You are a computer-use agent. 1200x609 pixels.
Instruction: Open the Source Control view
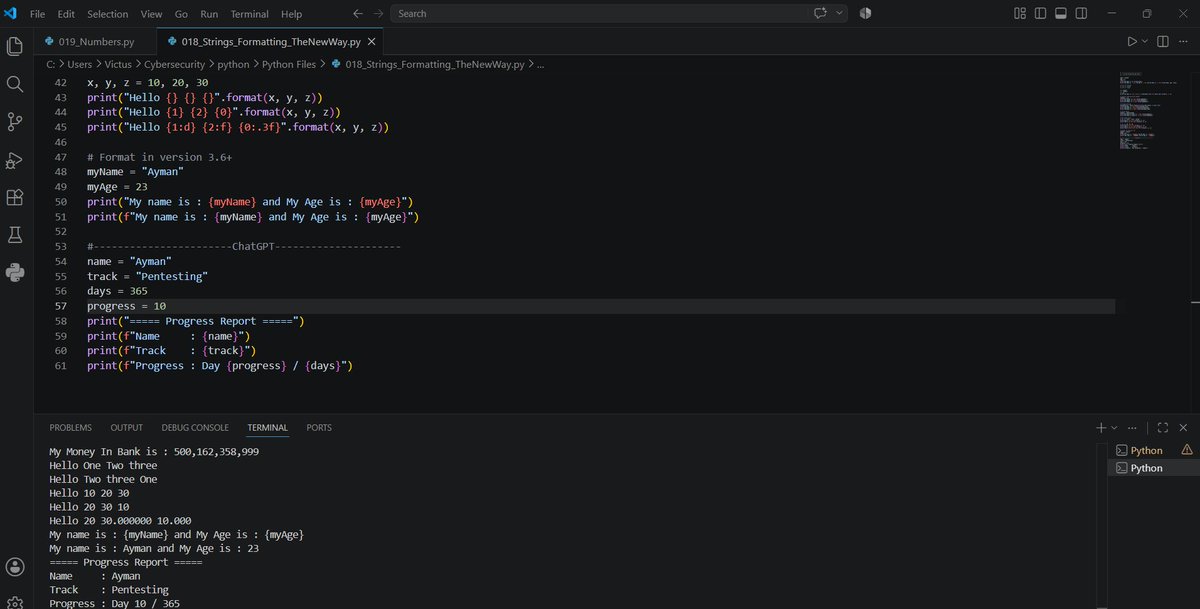click(x=15, y=122)
